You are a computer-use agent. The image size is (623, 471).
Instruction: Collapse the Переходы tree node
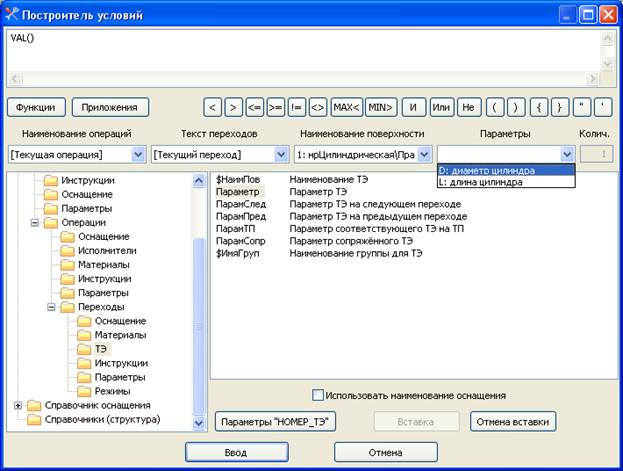(x=51, y=307)
